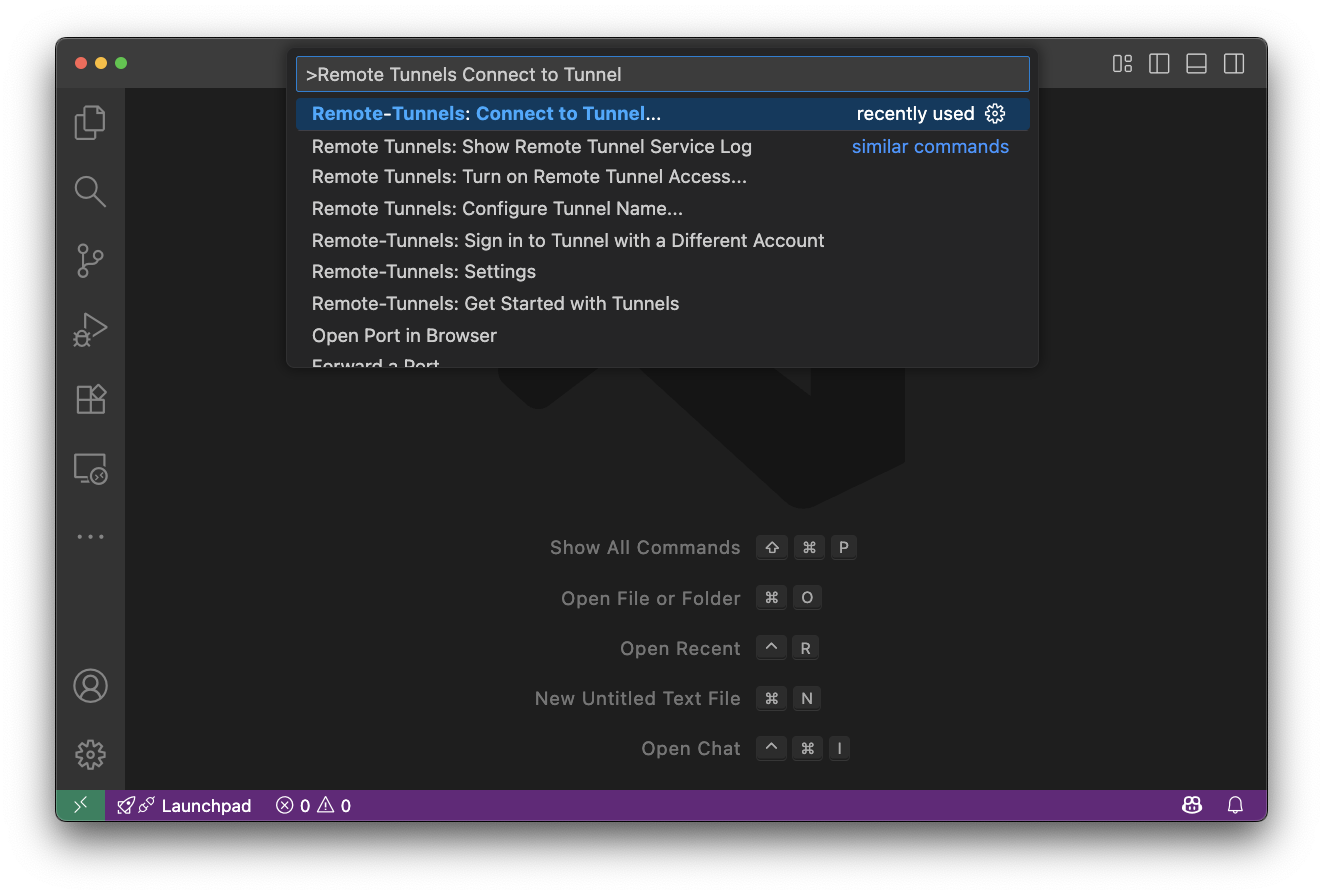1323x895 pixels.
Task: Click the similar commands link
Action: click(929, 146)
